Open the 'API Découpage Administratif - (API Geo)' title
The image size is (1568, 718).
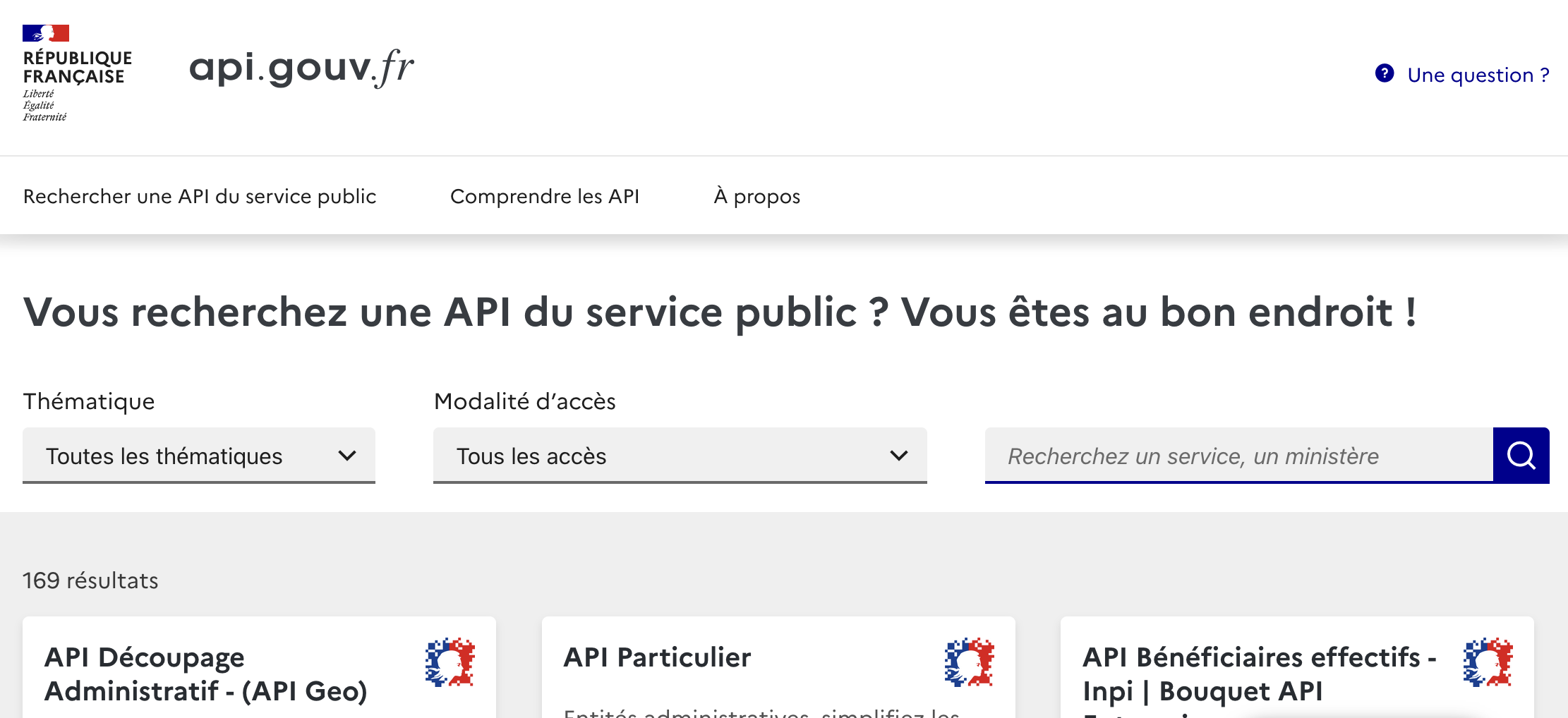[x=206, y=674]
